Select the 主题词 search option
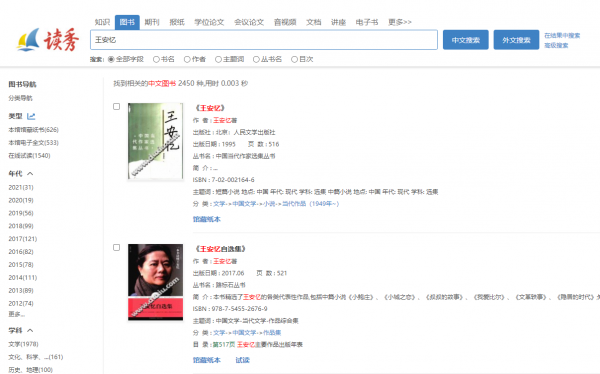 pyautogui.click(x=218, y=59)
